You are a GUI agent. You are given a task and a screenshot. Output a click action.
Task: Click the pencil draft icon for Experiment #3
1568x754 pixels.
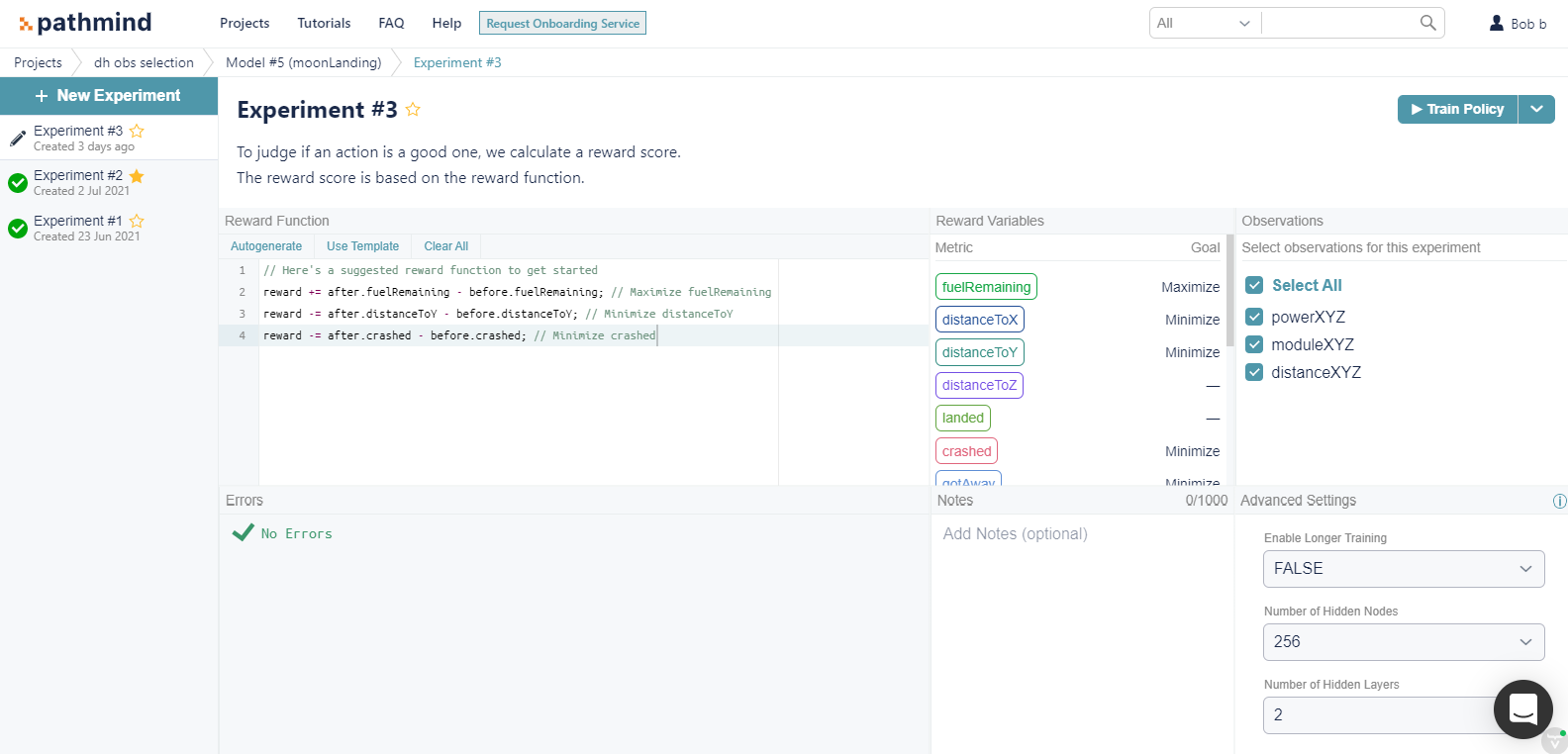[17, 138]
